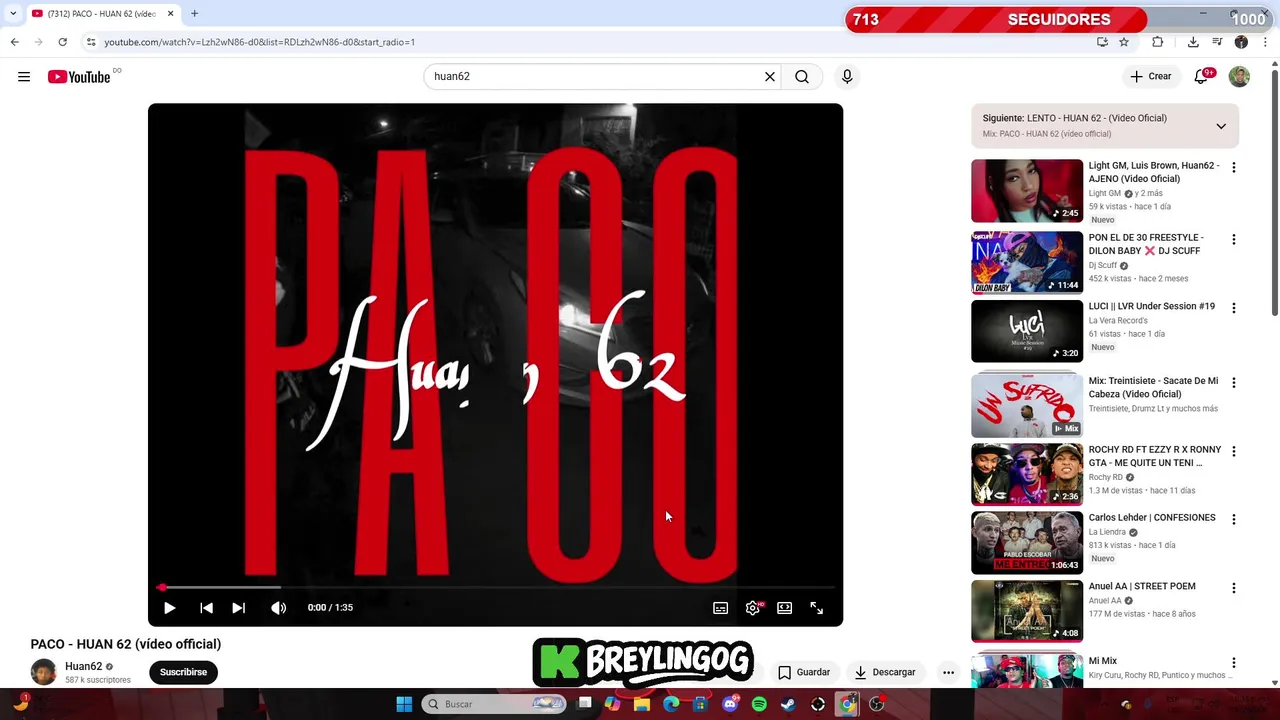This screenshot has width=1280, height=720.
Task: Switch to the PACO - HUAN 62 tab
Action: coord(100,14)
